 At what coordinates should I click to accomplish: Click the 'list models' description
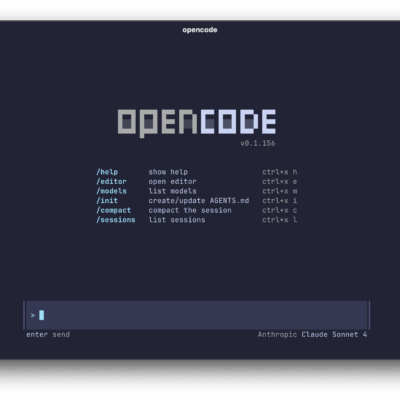(173, 191)
